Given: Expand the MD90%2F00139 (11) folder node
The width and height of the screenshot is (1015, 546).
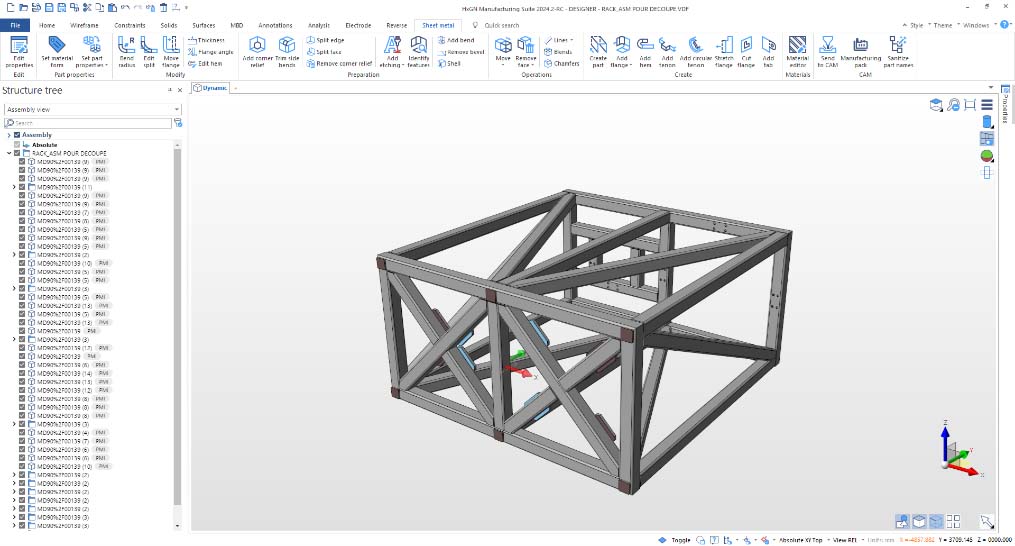Looking at the screenshot, I should click(x=14, y=187).
